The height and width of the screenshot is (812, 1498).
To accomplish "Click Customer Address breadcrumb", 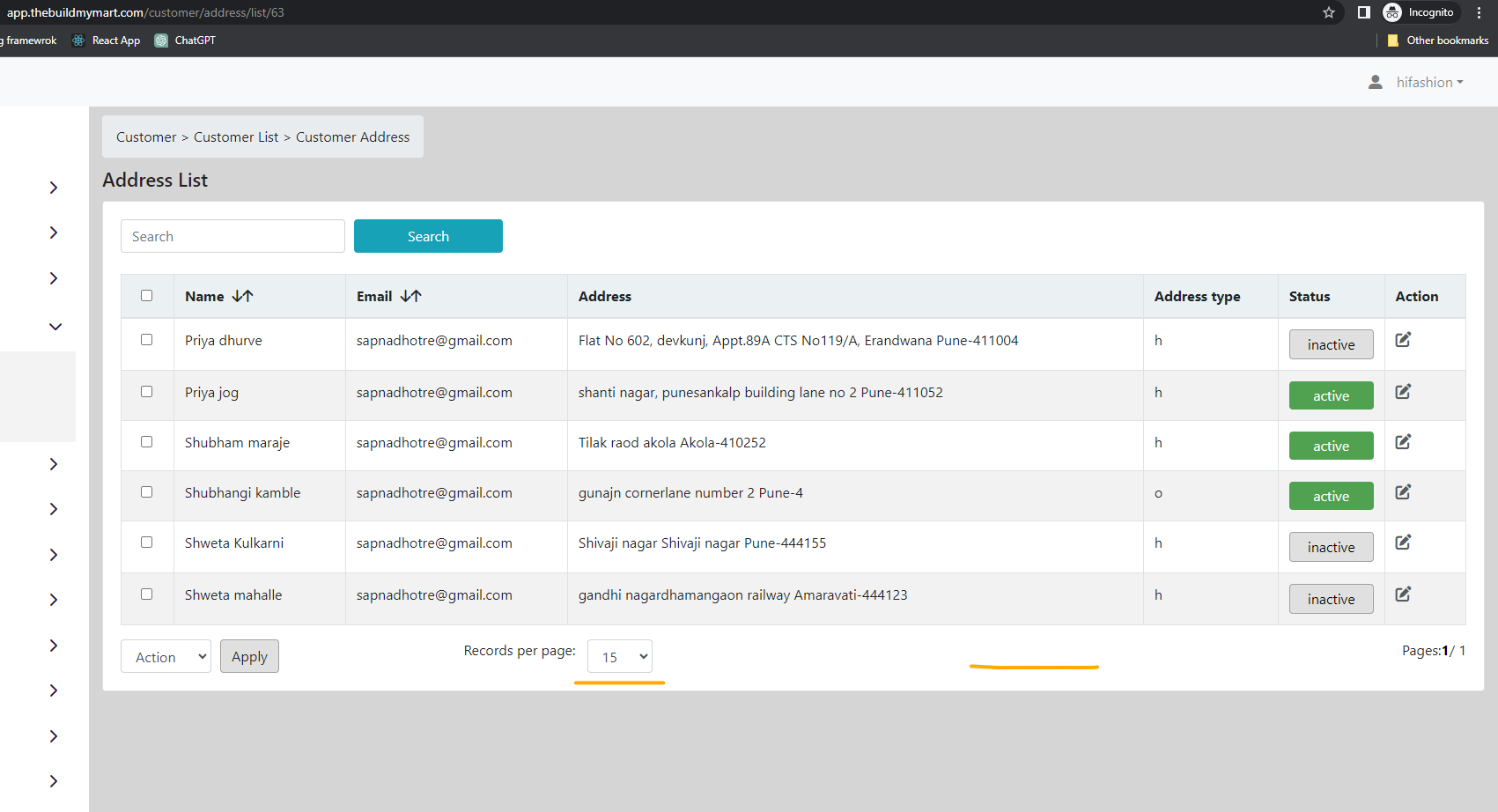I will point(352,137).
